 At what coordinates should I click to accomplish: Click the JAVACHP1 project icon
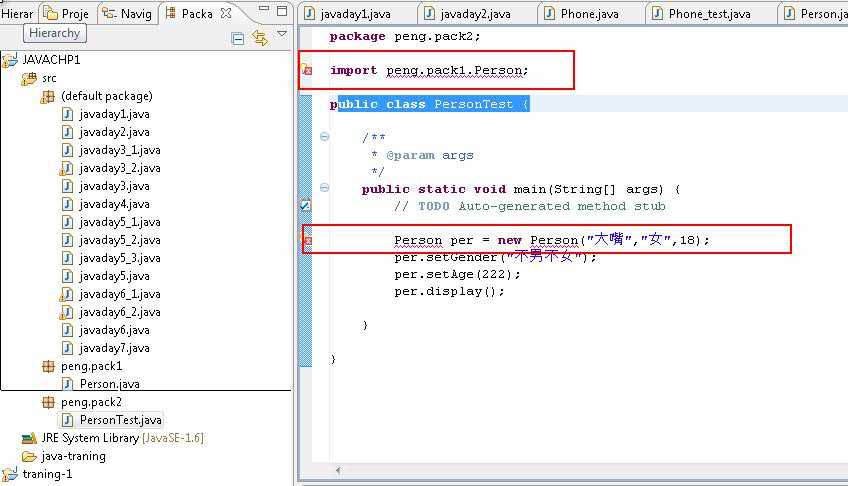pyautogui.click(x=10, y=60)
